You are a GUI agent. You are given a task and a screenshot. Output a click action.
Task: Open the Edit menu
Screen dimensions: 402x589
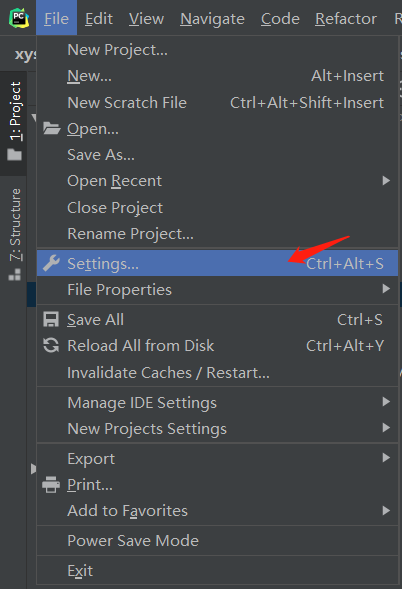(x=99, y=18)
